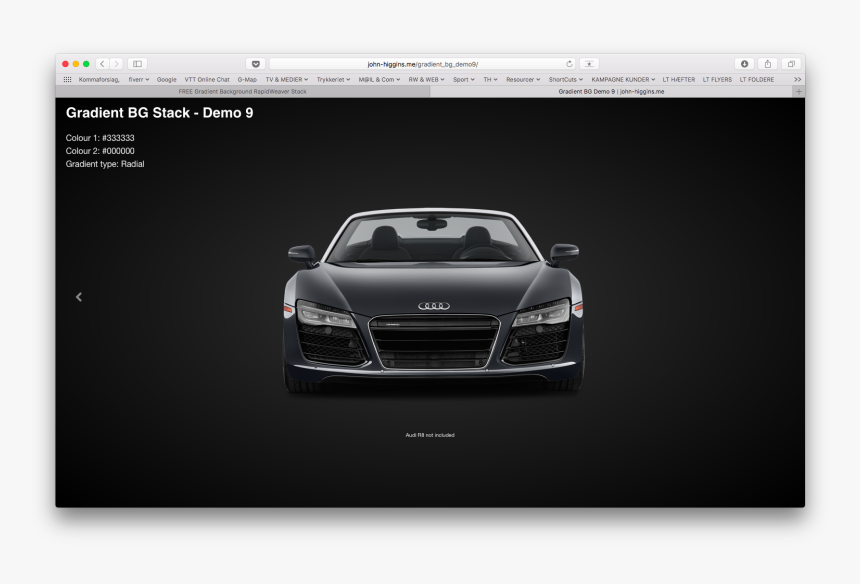The image size is (860, 584).
Task: Click the forward navigation arrow
Action: click(x=119, y=62)
